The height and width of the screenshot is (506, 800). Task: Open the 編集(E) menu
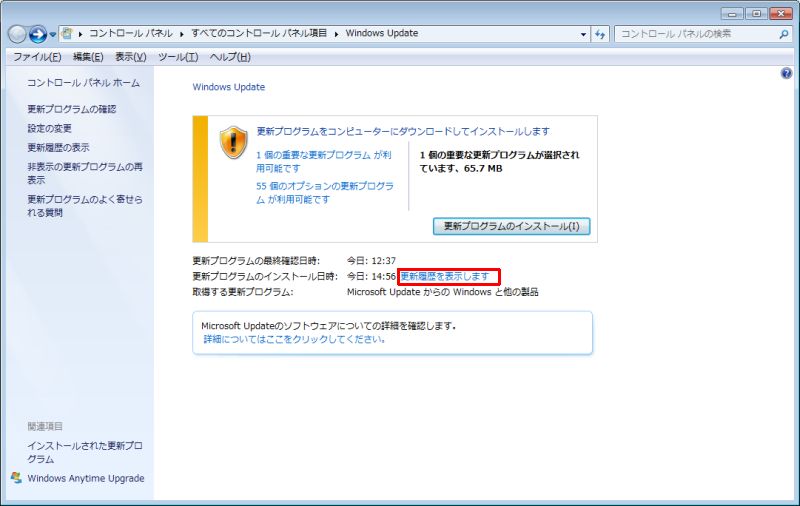click(x=88, y=57)
